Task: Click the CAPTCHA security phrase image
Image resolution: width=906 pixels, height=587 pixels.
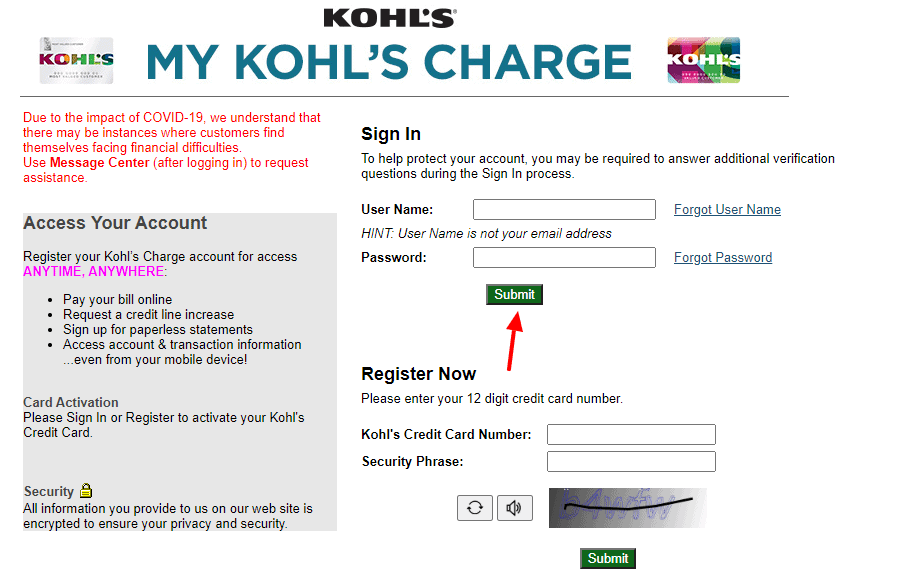Action: pos(627,508)
